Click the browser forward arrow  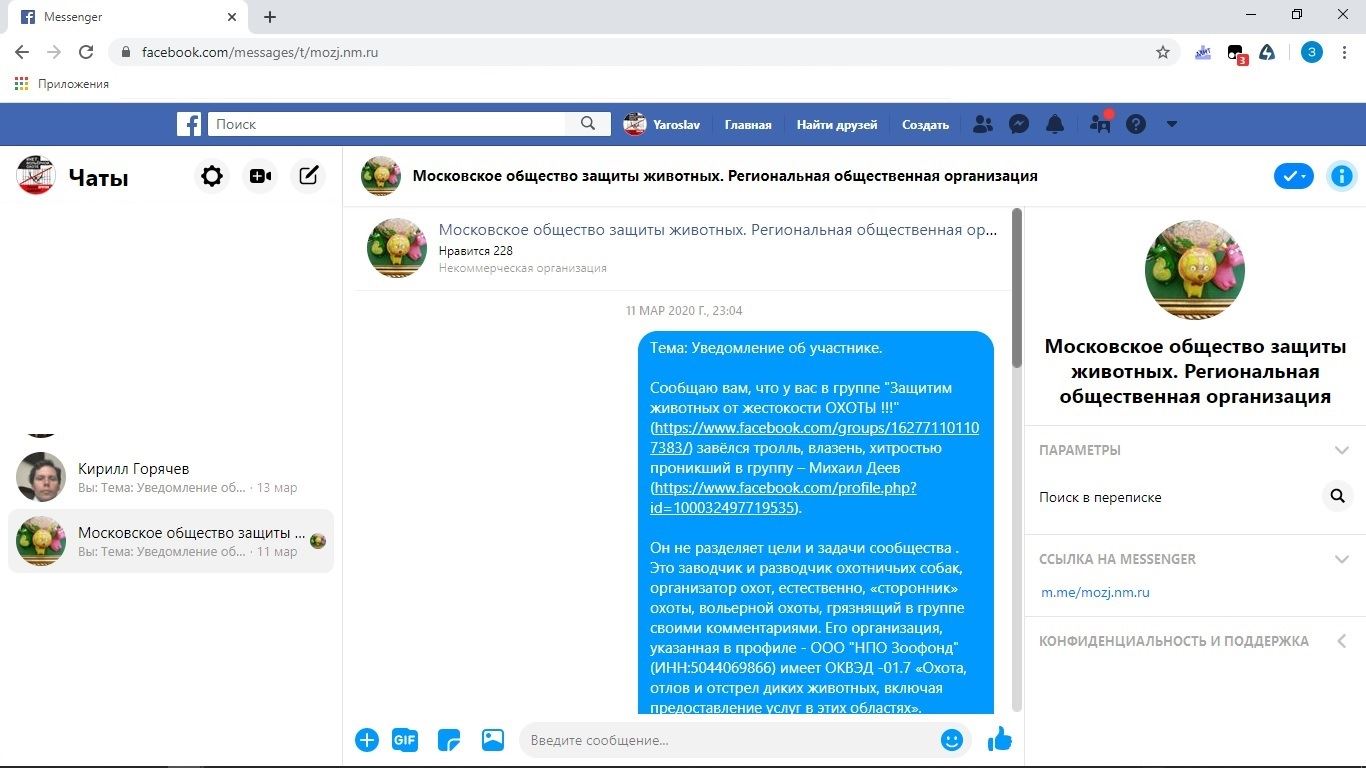(x=54, y=52)
